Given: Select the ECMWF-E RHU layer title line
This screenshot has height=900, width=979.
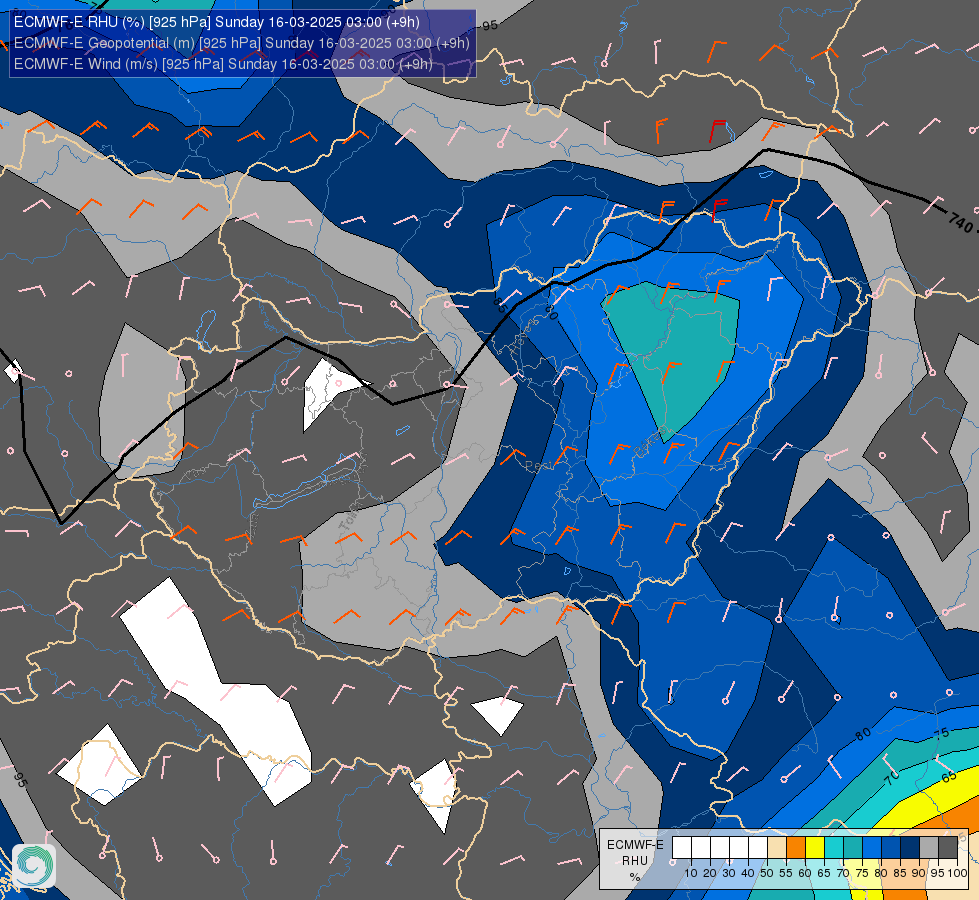Looking at the screenshot, I should [x=217, y=22].
